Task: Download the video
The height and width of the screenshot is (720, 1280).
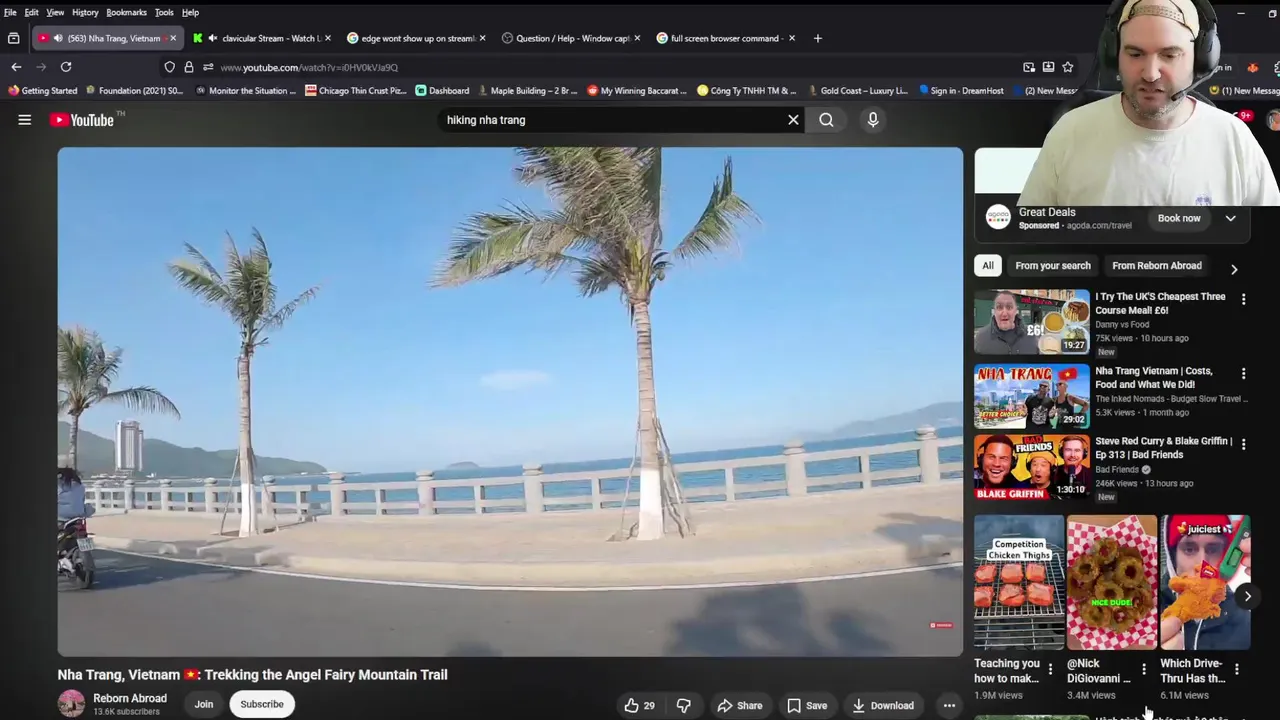Action: (x=883, y=705)
